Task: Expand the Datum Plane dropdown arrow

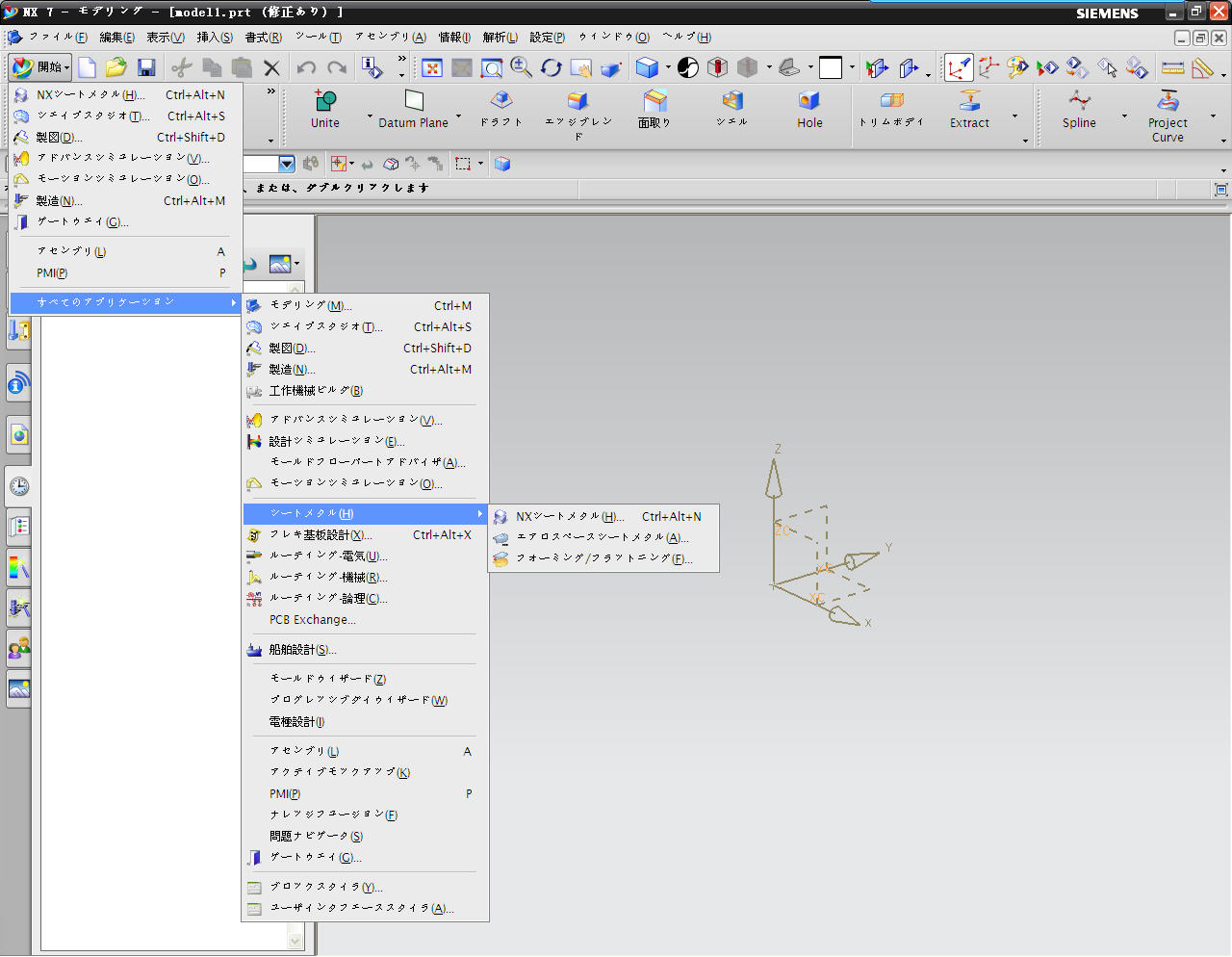Action: [x=458, y=116]
